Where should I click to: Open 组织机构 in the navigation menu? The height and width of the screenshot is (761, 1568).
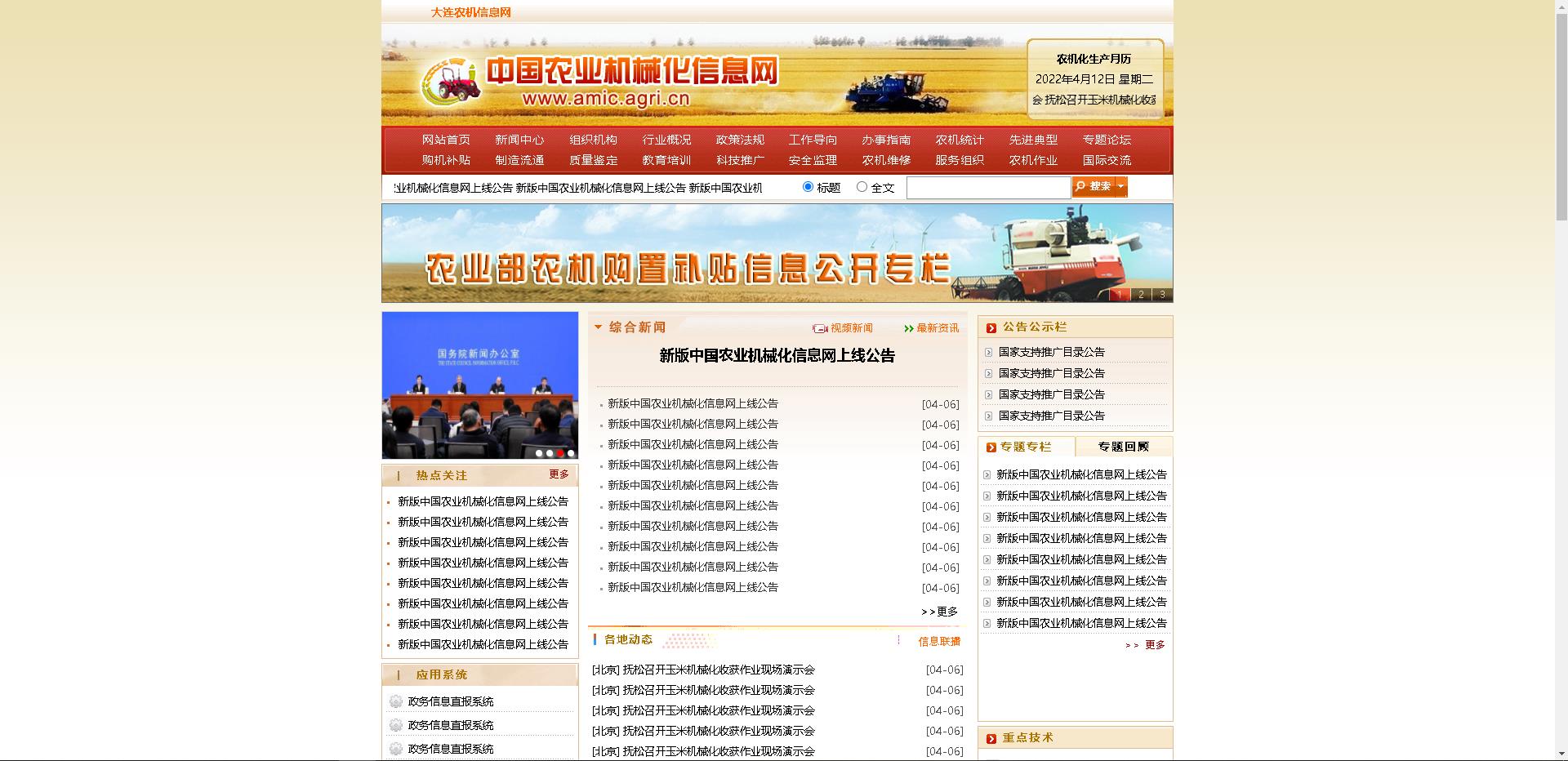pos(593,140)
